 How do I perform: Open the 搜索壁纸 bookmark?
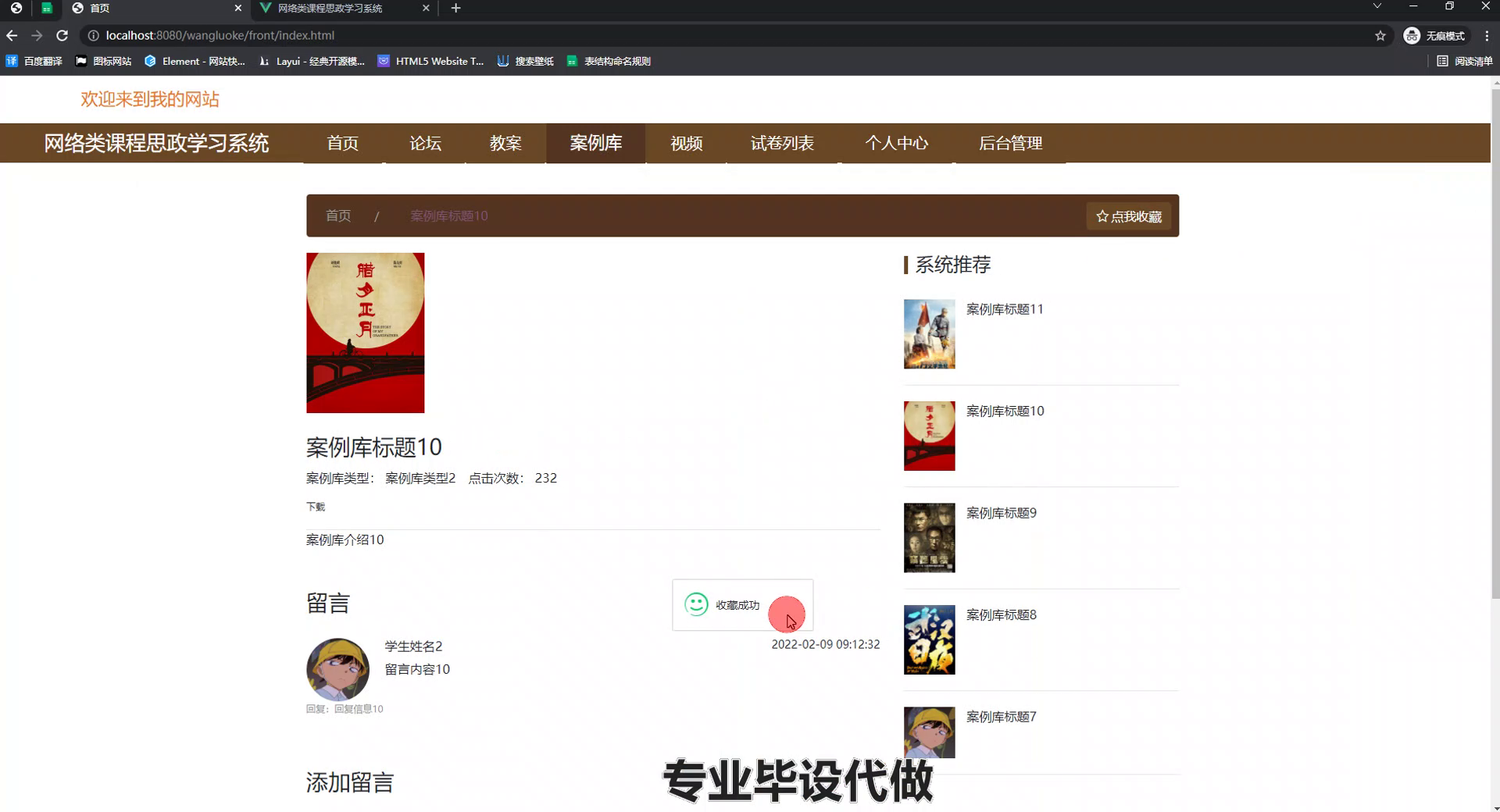[525, 61]
